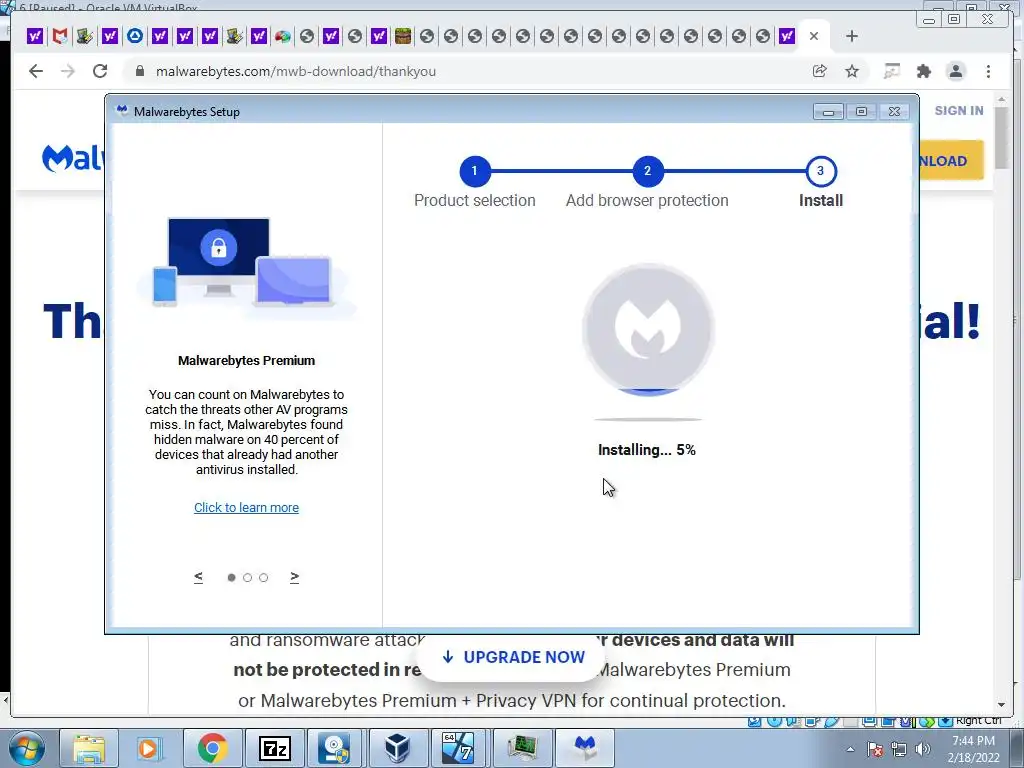This screenshot has height=768, width=1024.
Task: Switch to the colorful palette icon tab
Action: (x=282, y=36)
